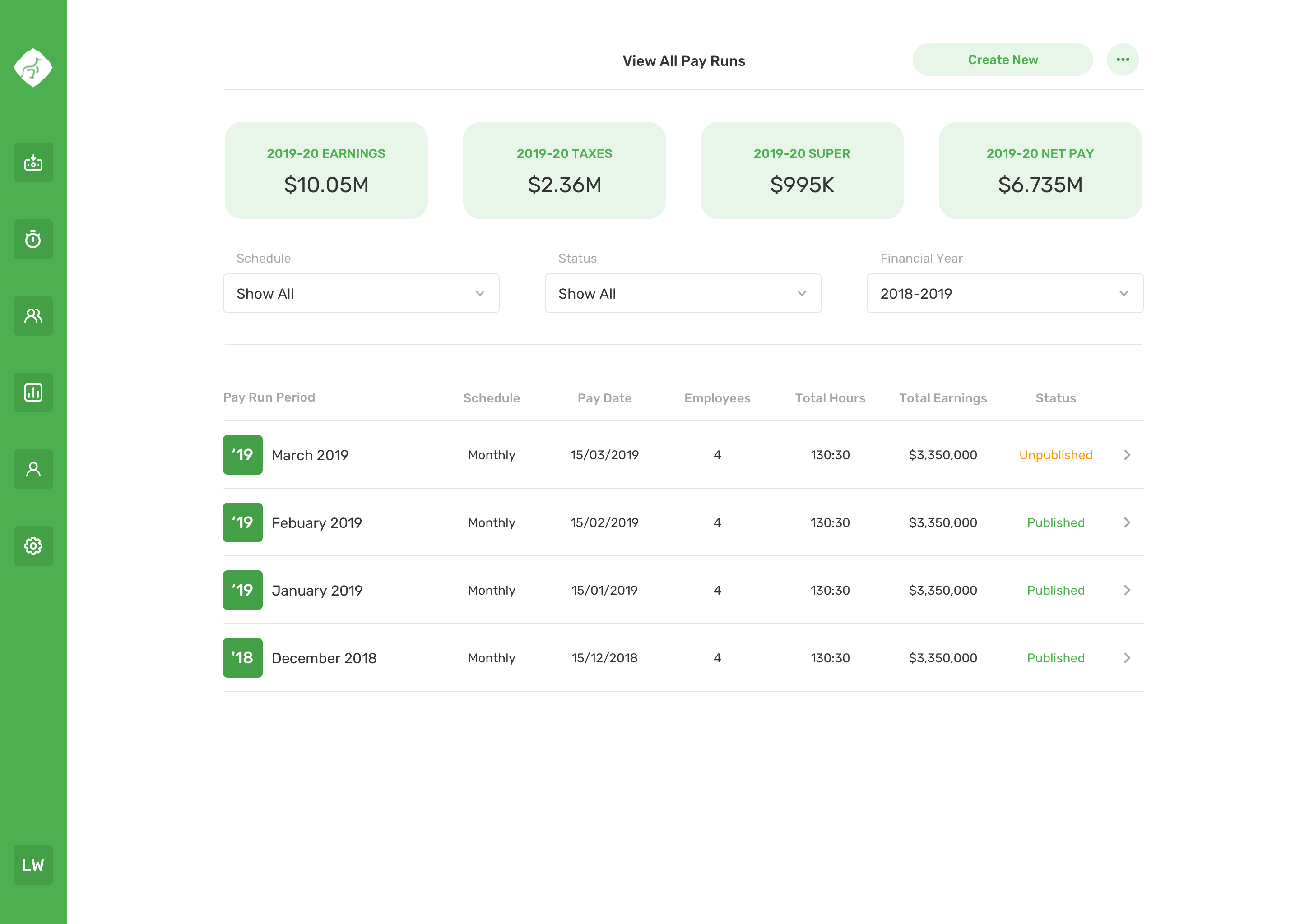Sort by Pay Date column header
Viewport: 1300px width, 924px height.
604,398
